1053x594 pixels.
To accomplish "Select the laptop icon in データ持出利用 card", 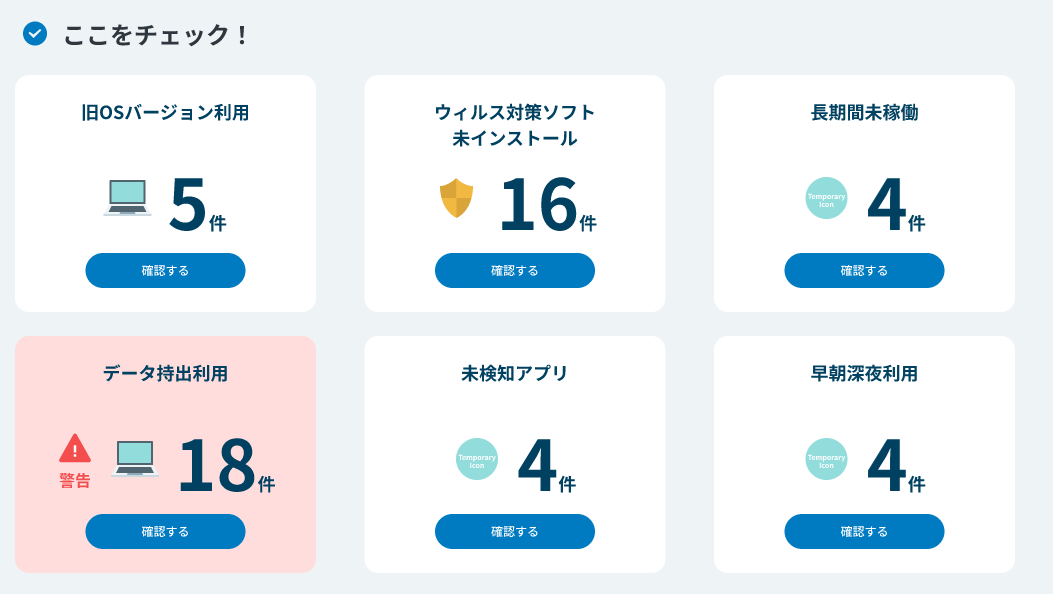I will click(x=136, y=457).
